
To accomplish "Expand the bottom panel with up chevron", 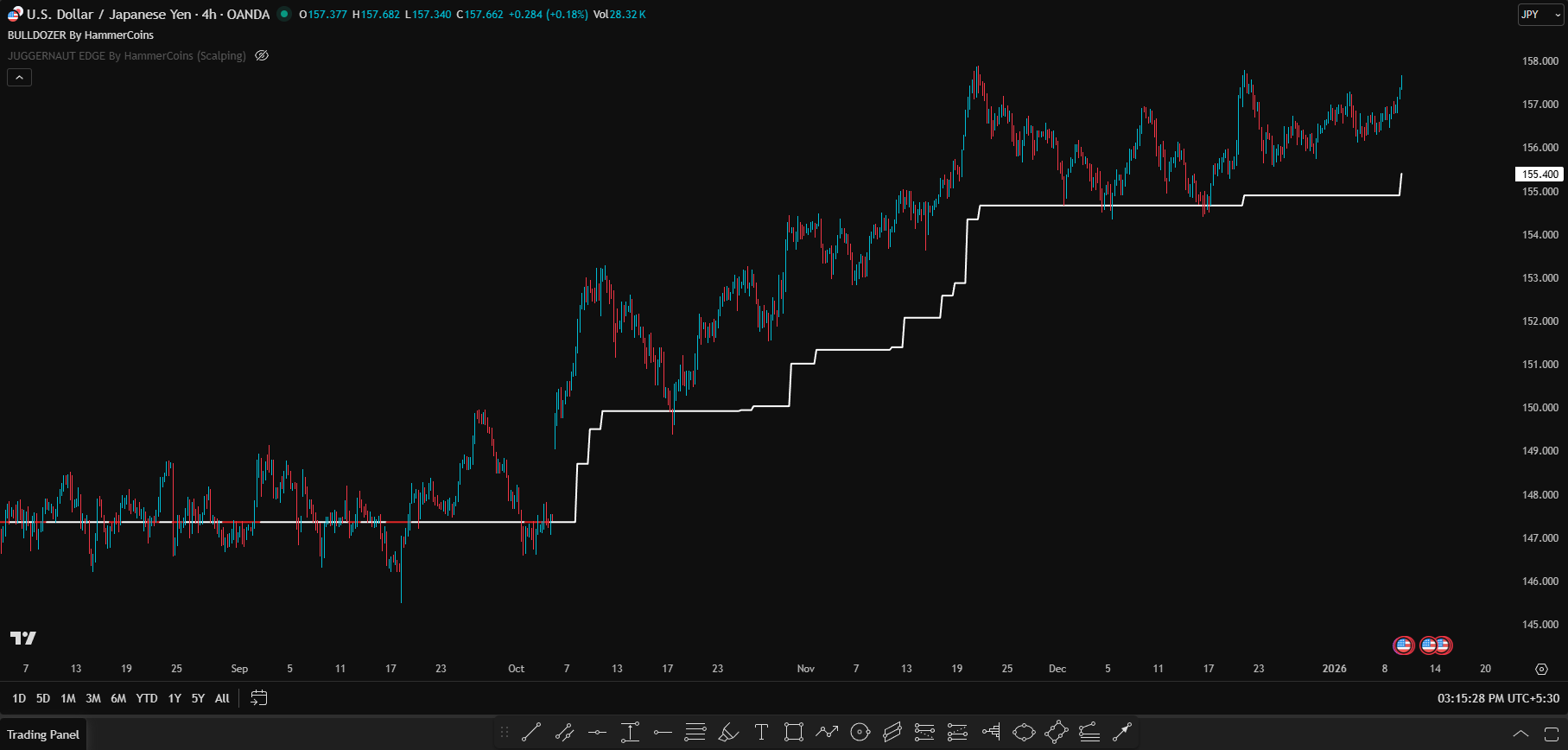I will (1520, 734).
